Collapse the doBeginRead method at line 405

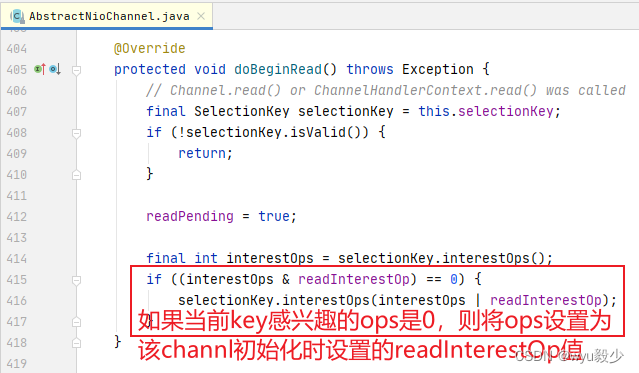click(x=76, y=70)
